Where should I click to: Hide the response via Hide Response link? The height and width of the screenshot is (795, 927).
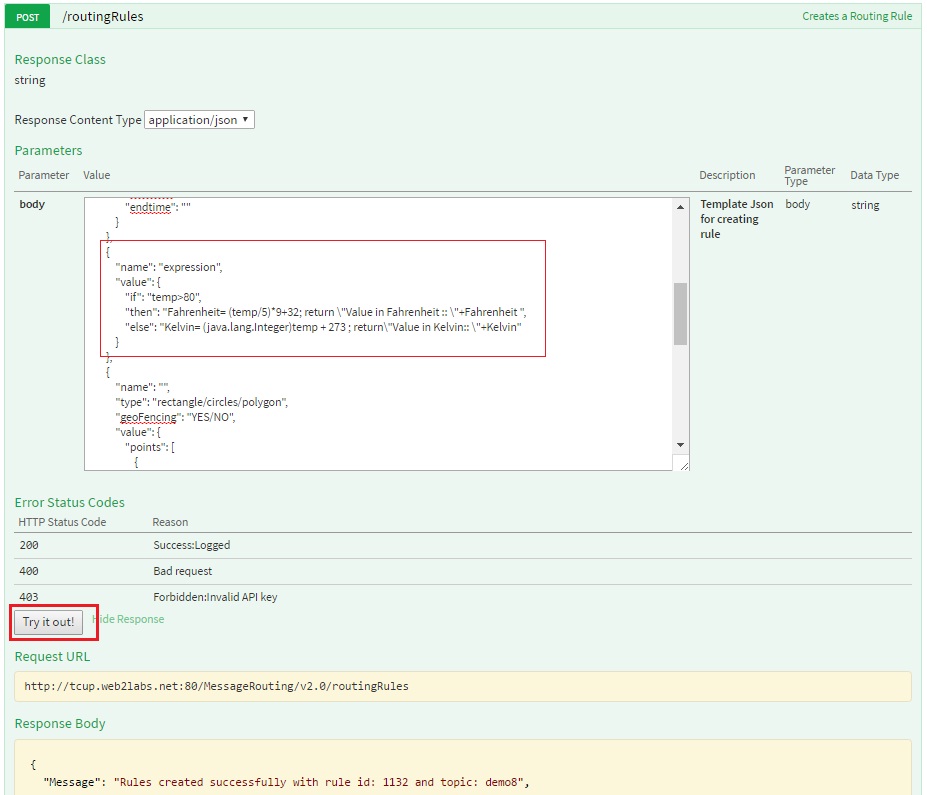[x=128, y=619]
